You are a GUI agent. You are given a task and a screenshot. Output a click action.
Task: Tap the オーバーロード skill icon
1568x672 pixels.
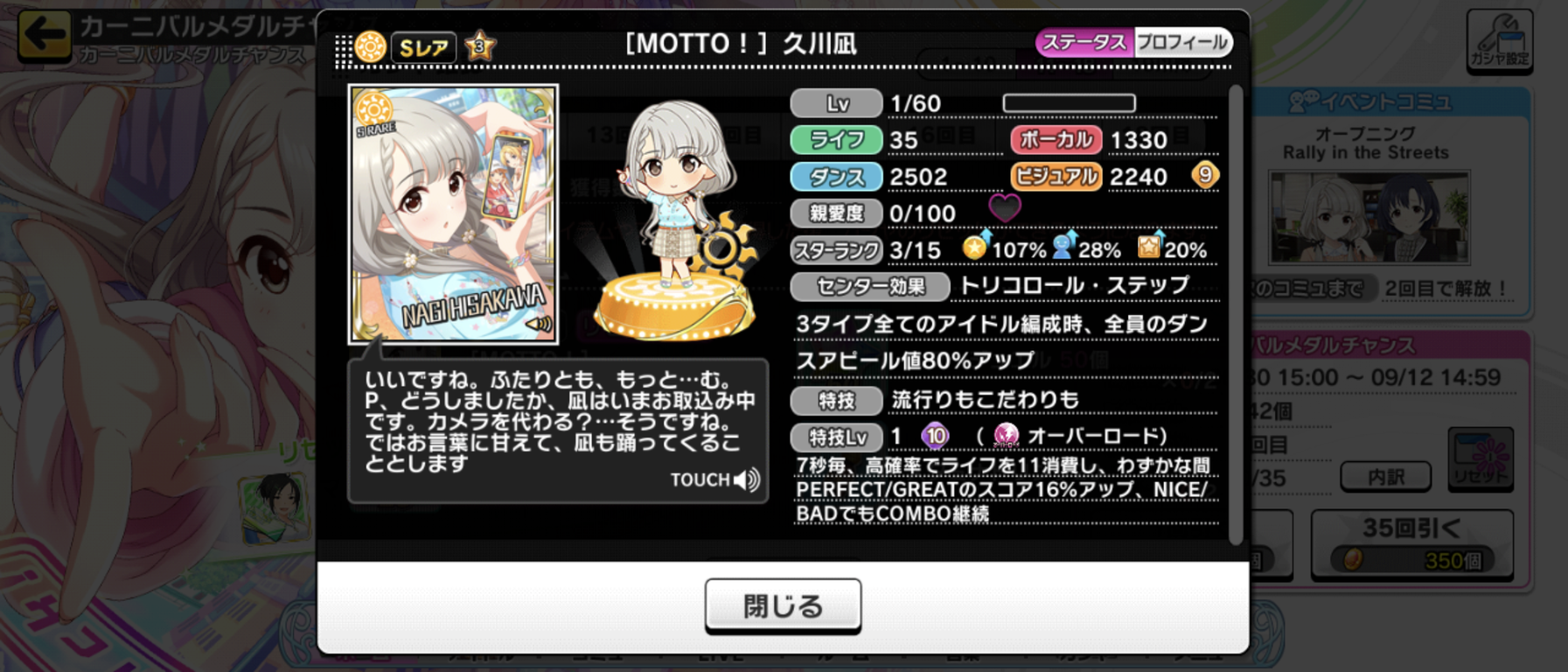point(1006,435)
